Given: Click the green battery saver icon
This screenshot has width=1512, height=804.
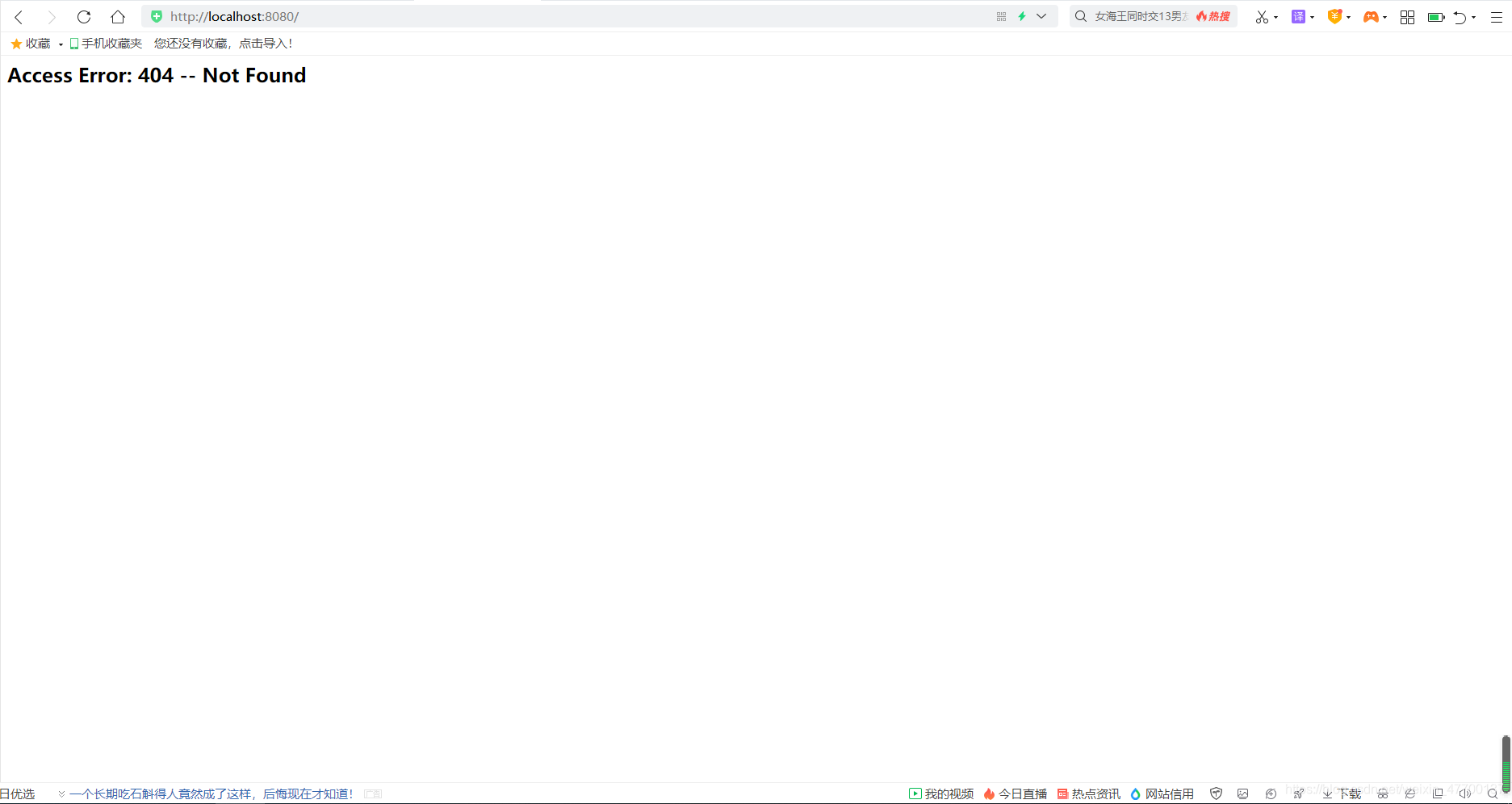Looking at the screenshot, I should [1435, 17].
